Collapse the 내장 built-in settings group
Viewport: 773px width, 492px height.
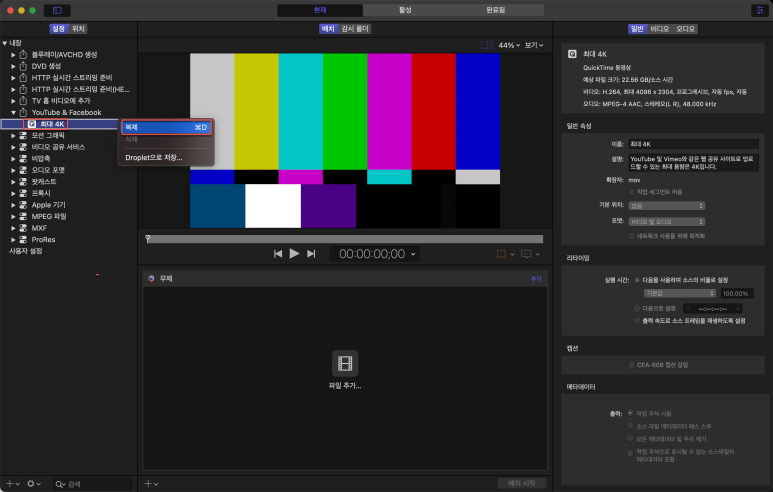coord(4,43)
